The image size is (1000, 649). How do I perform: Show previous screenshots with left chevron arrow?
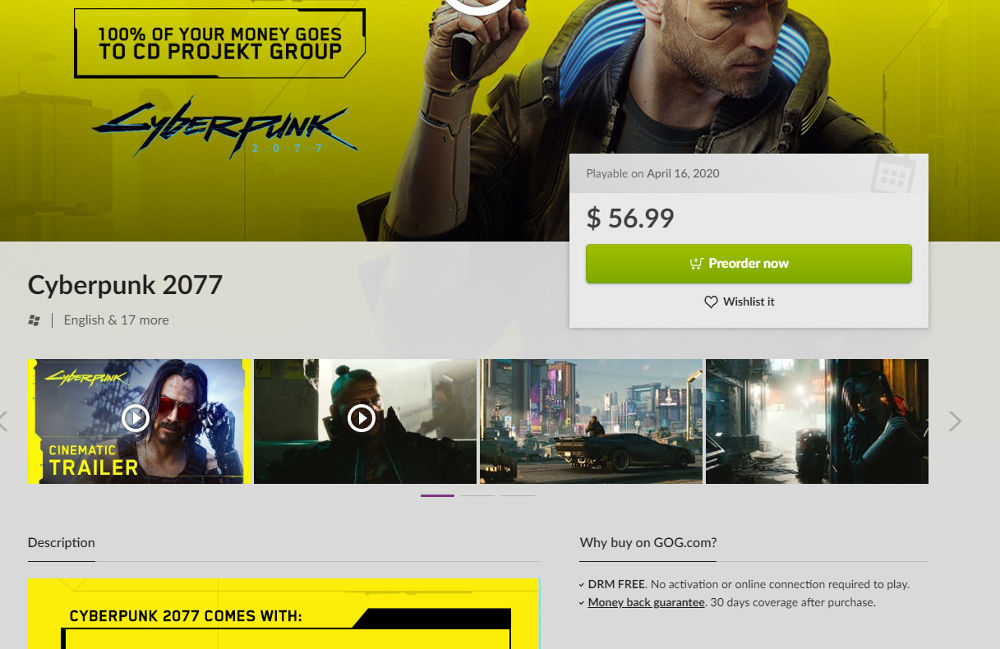3,421
